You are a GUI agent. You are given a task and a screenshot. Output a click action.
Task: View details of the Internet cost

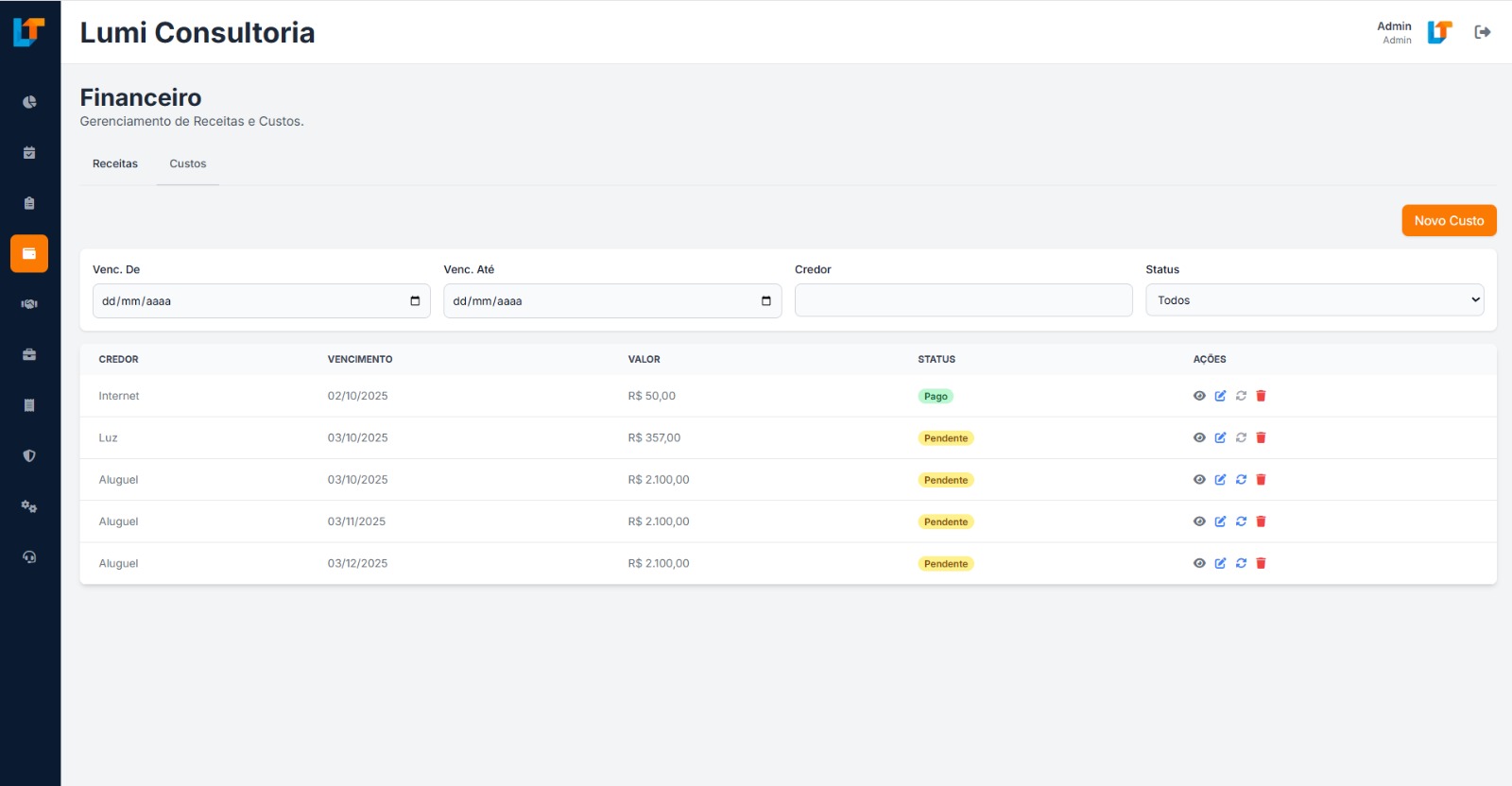coord(1199,396)
